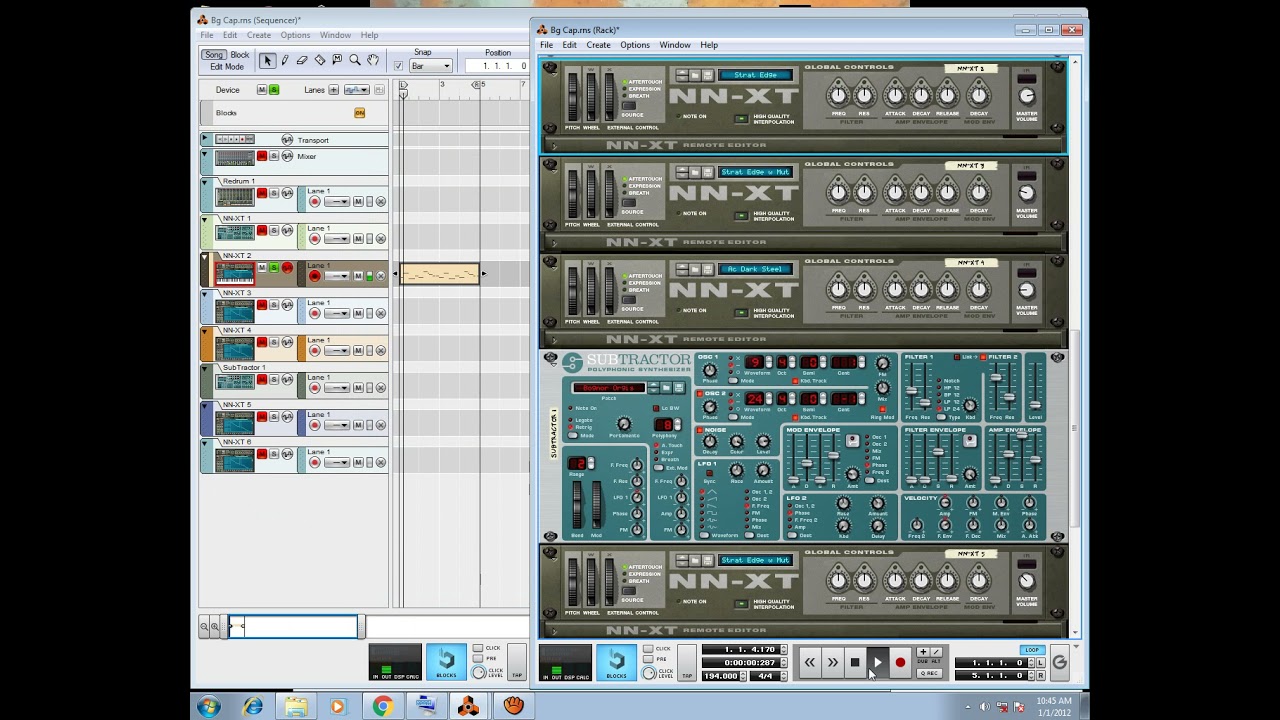Open Reason from the Windows taskbar
Viewport: 1280px width, 720px height.
pos(468,707)
